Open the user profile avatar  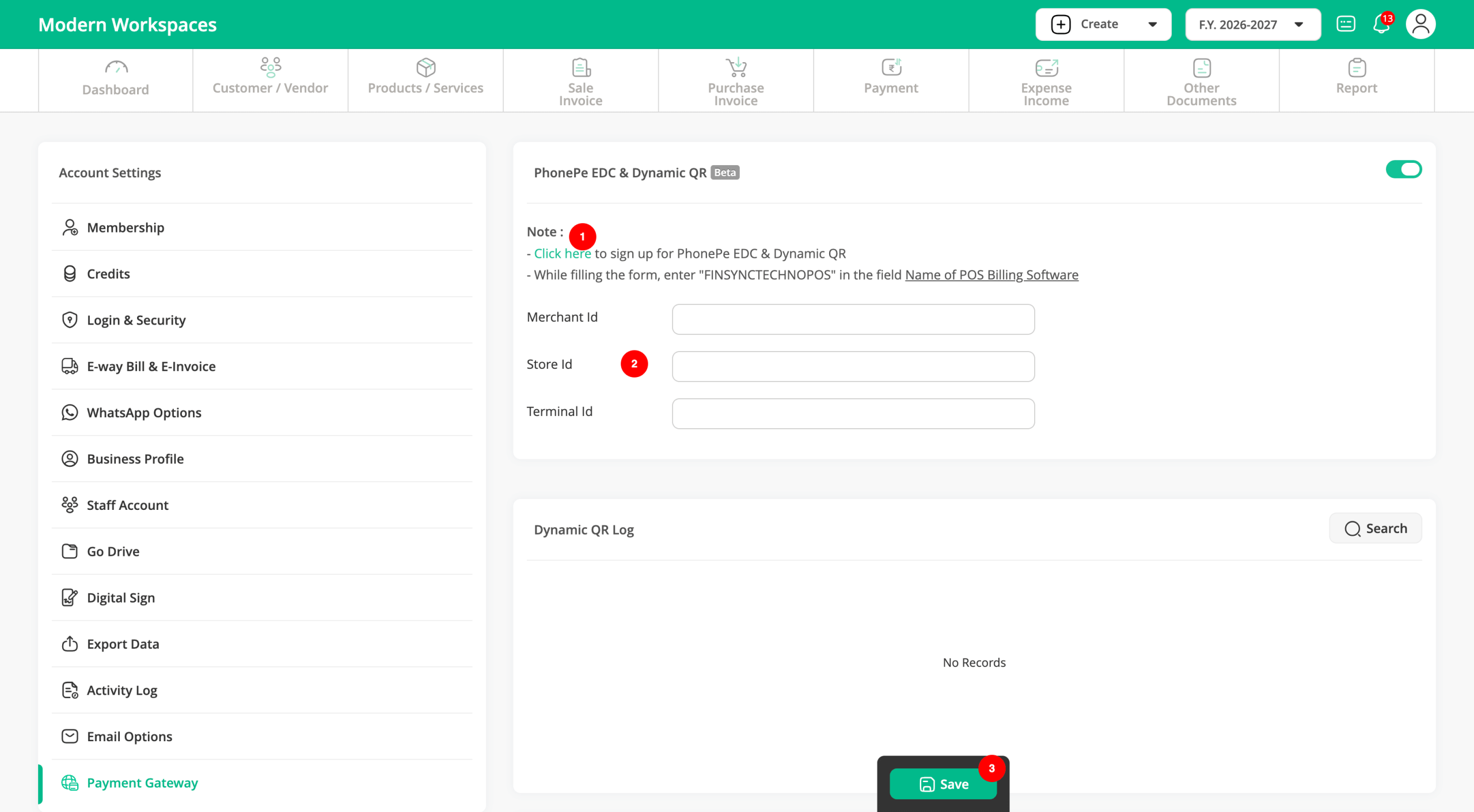(1420, 24)
